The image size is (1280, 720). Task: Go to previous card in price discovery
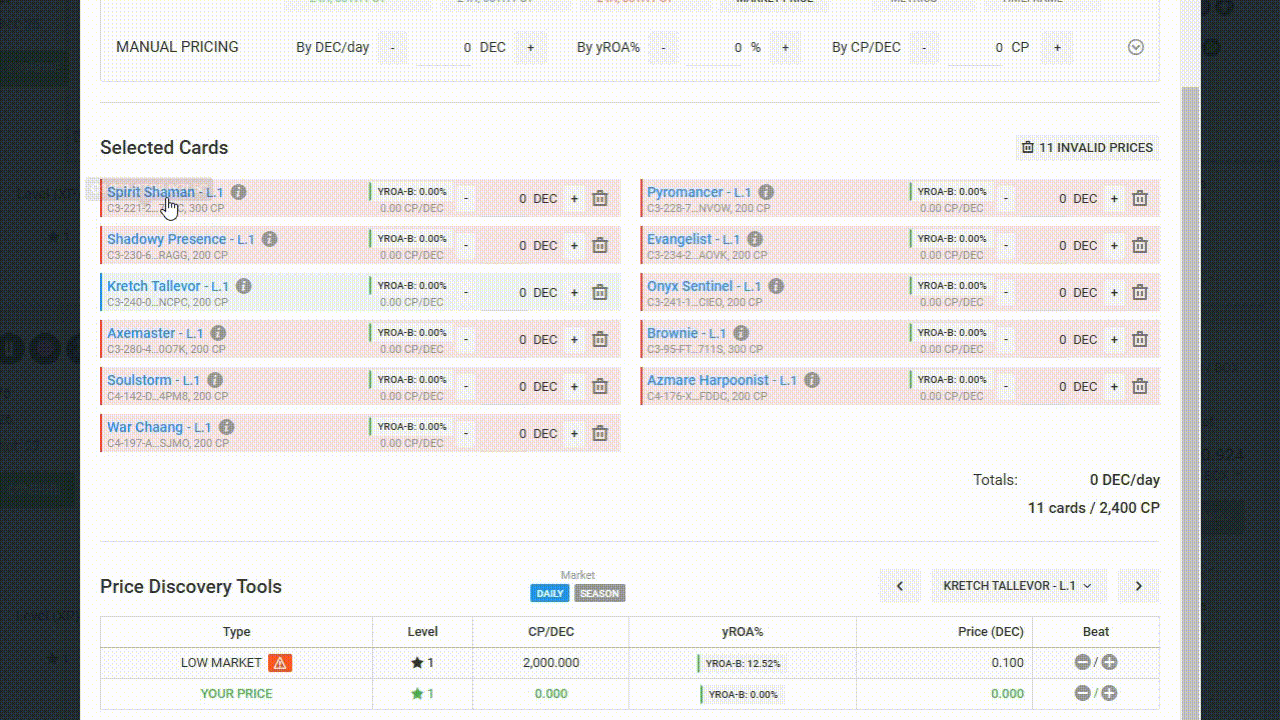pyautogui.click(x=900, y=586)
